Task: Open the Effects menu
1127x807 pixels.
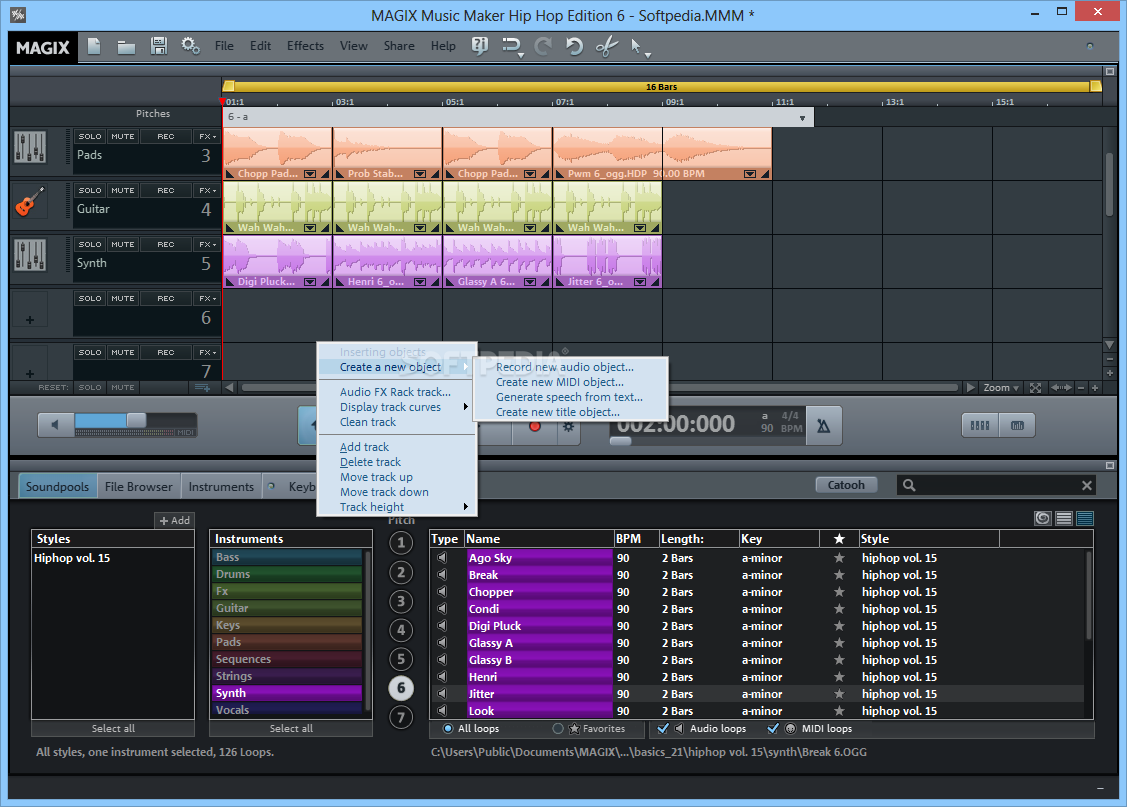Action: (x=305, y=46)
